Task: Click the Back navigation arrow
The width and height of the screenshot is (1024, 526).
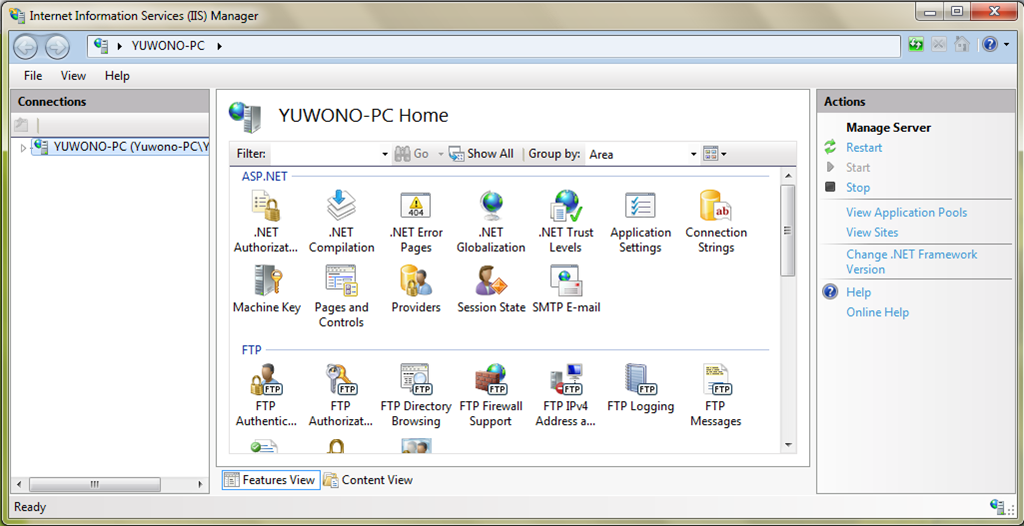Action: click(25, 46)
